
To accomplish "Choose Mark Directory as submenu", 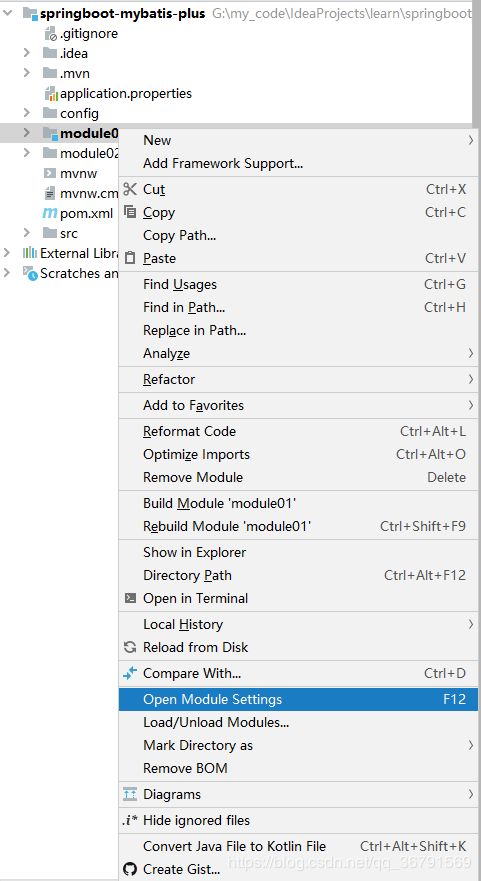I will tap(300, 746).
